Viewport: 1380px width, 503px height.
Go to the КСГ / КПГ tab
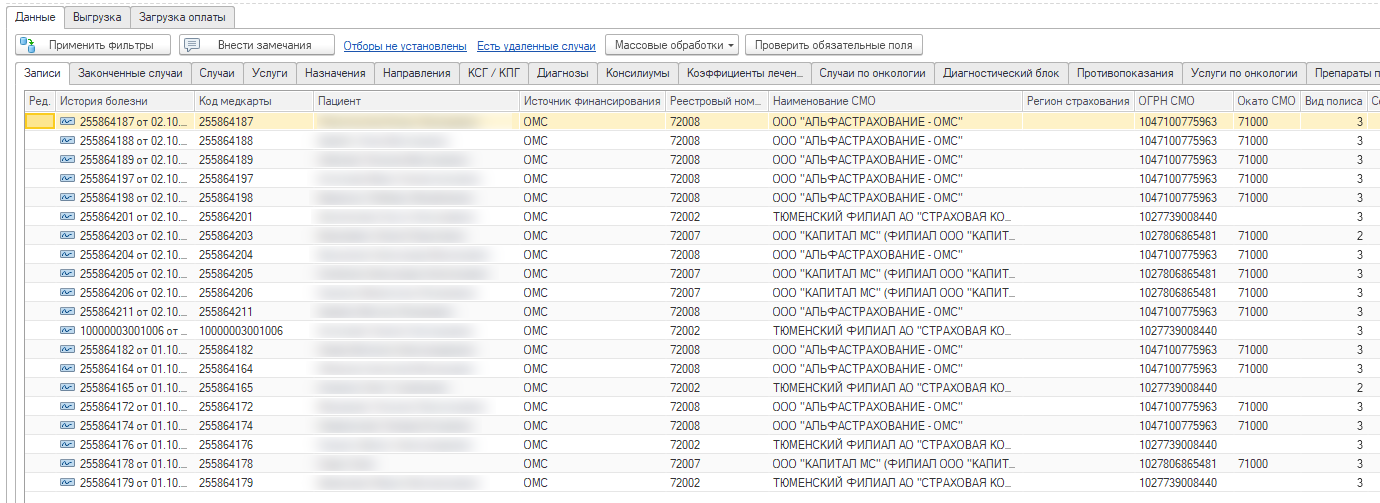493,73
